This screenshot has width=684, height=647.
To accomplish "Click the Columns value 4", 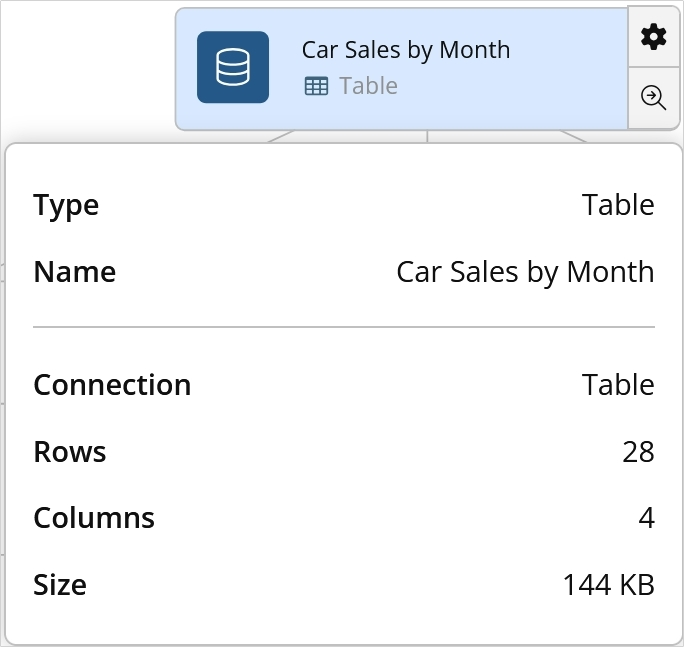I will pyautogui.click(x=646, y=518).
